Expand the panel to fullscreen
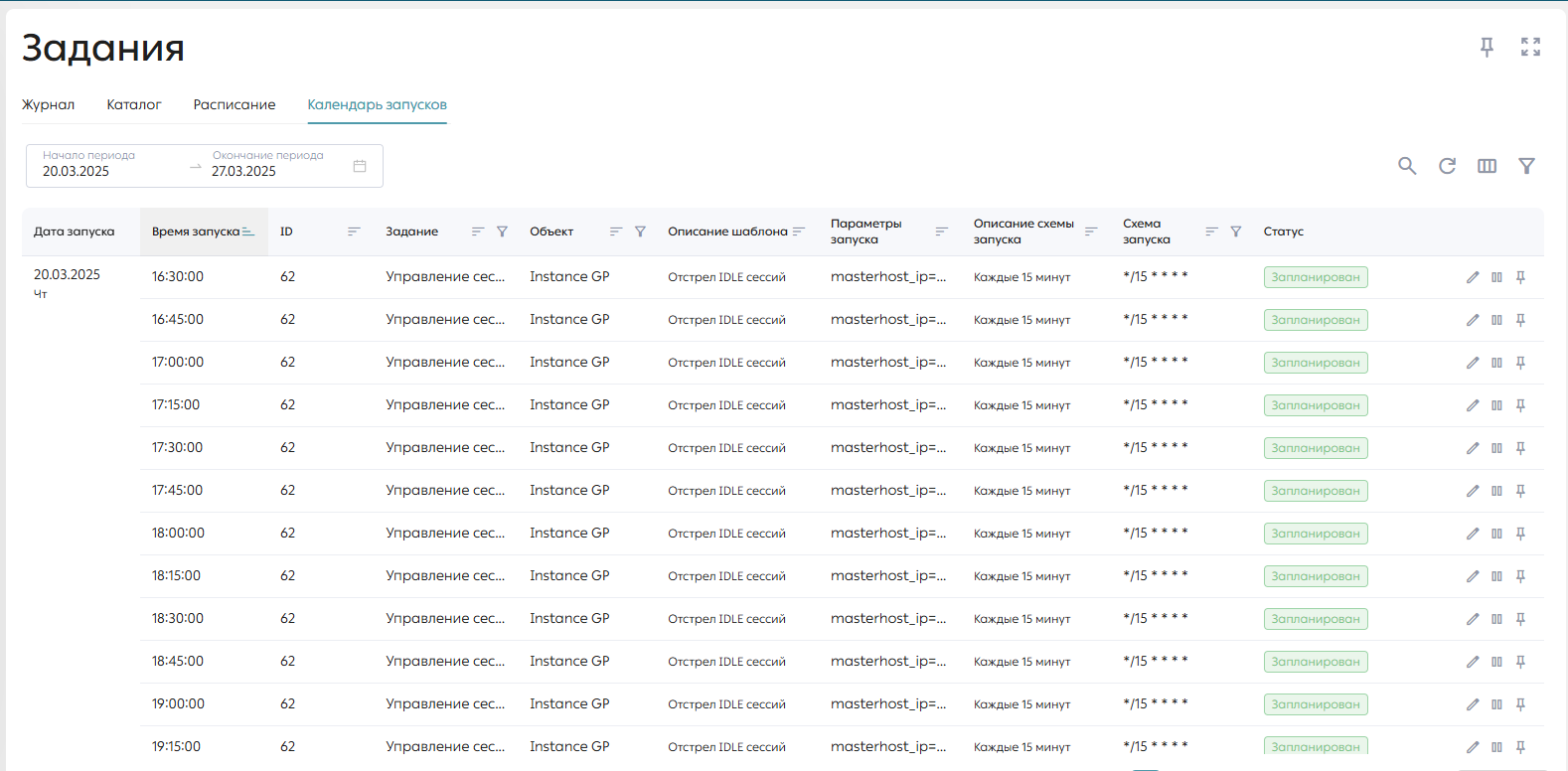 click(x=1530, y=47)
